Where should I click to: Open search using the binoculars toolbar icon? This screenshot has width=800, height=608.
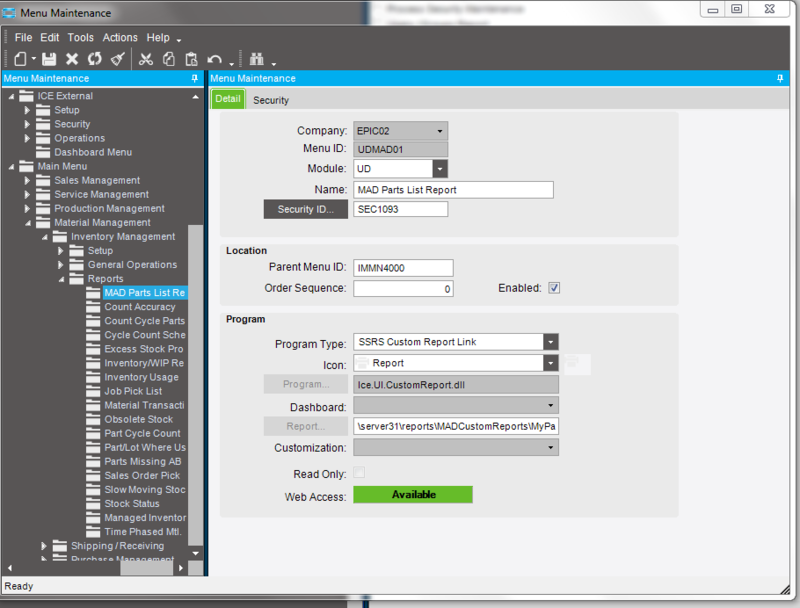(x=257, y=59)
